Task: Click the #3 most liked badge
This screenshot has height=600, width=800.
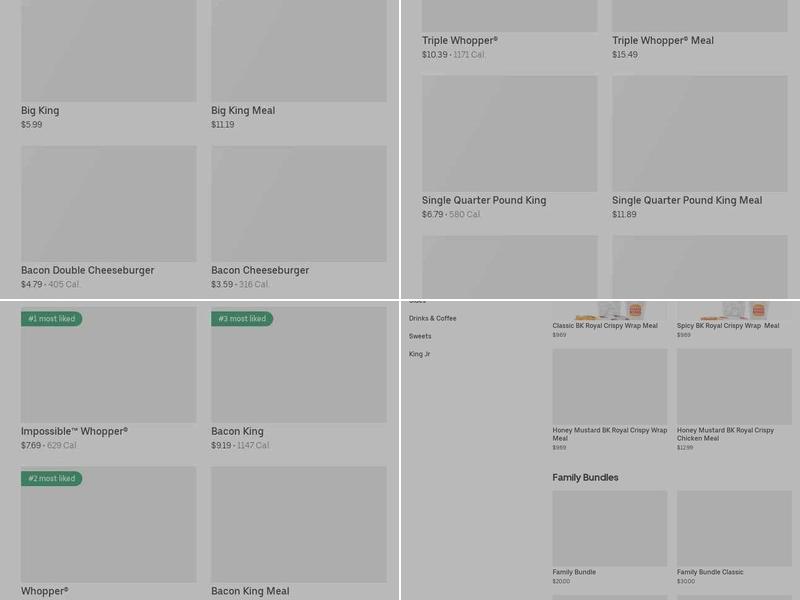Action: (x=242, y=319)
